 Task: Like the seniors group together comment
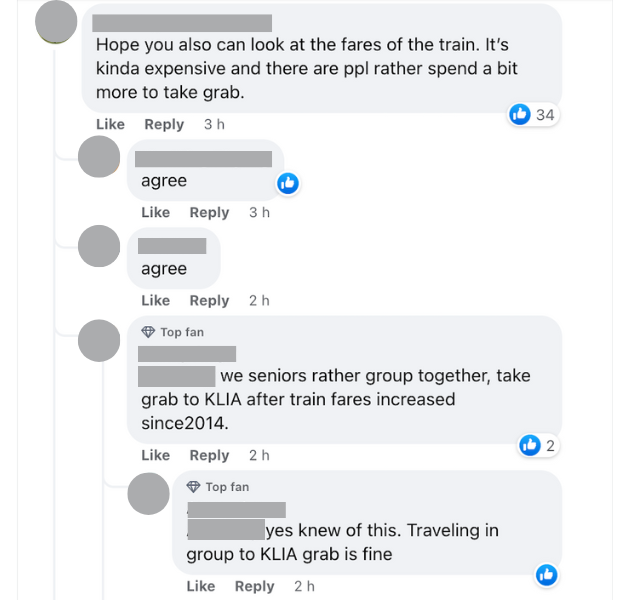click(155, 455)
